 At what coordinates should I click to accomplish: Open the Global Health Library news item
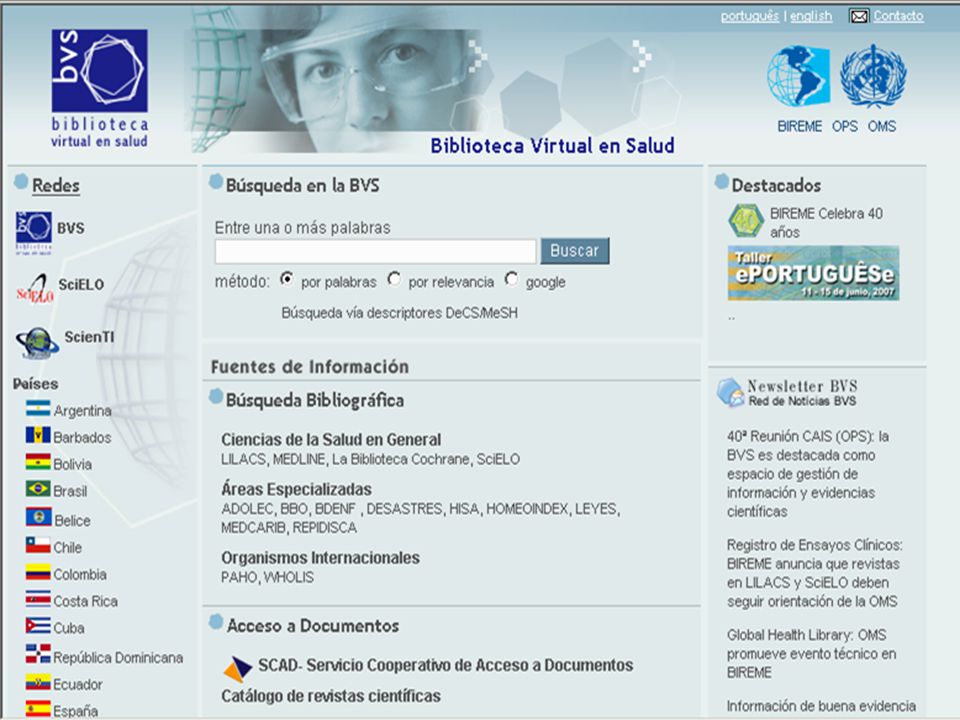point(812,654)
